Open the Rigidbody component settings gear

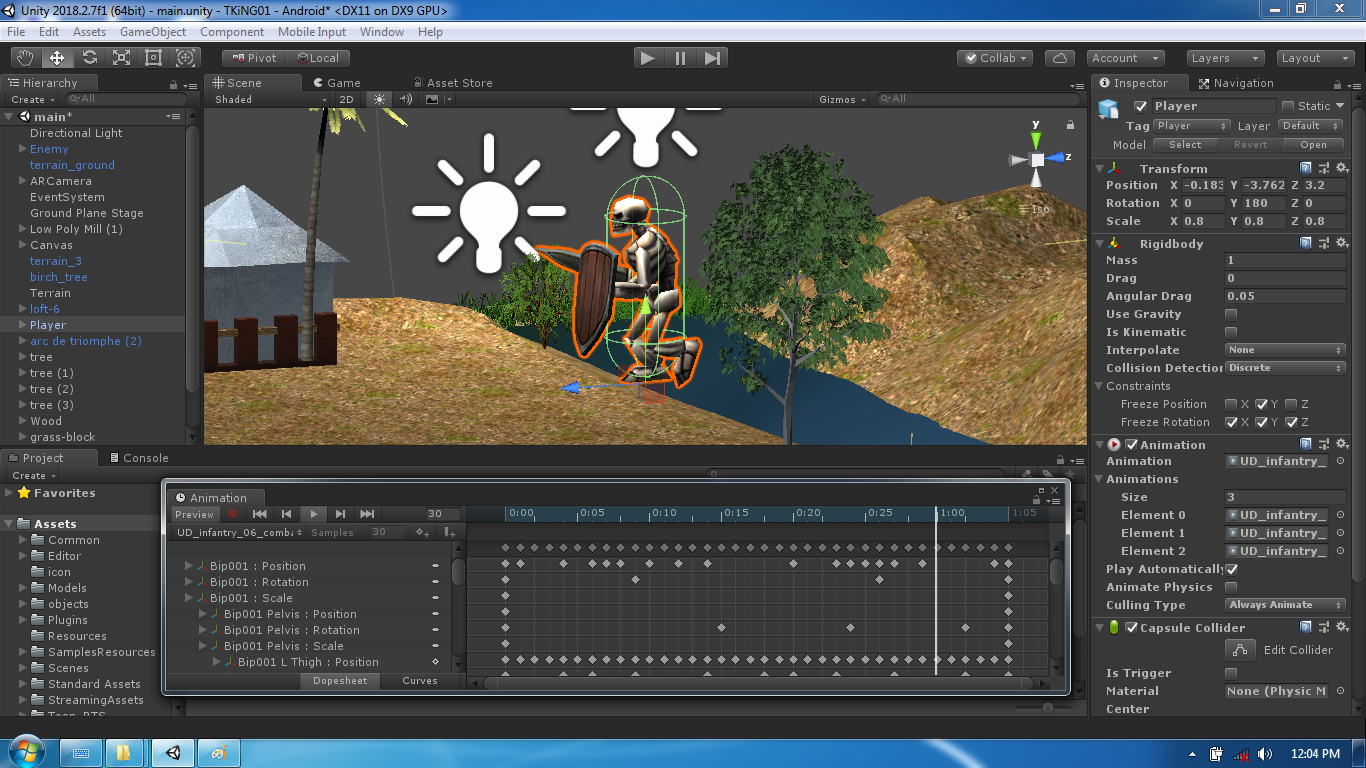(1342, 243)
